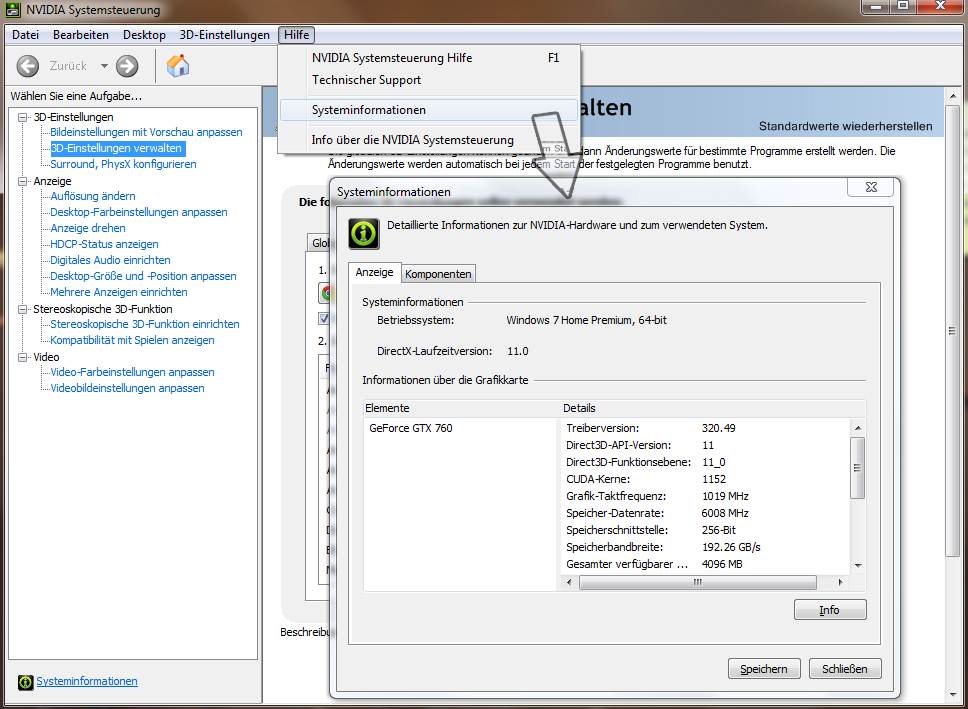Switch to the Komponenten tab
This screenshot has height=709, width=968.
[439, 274]
